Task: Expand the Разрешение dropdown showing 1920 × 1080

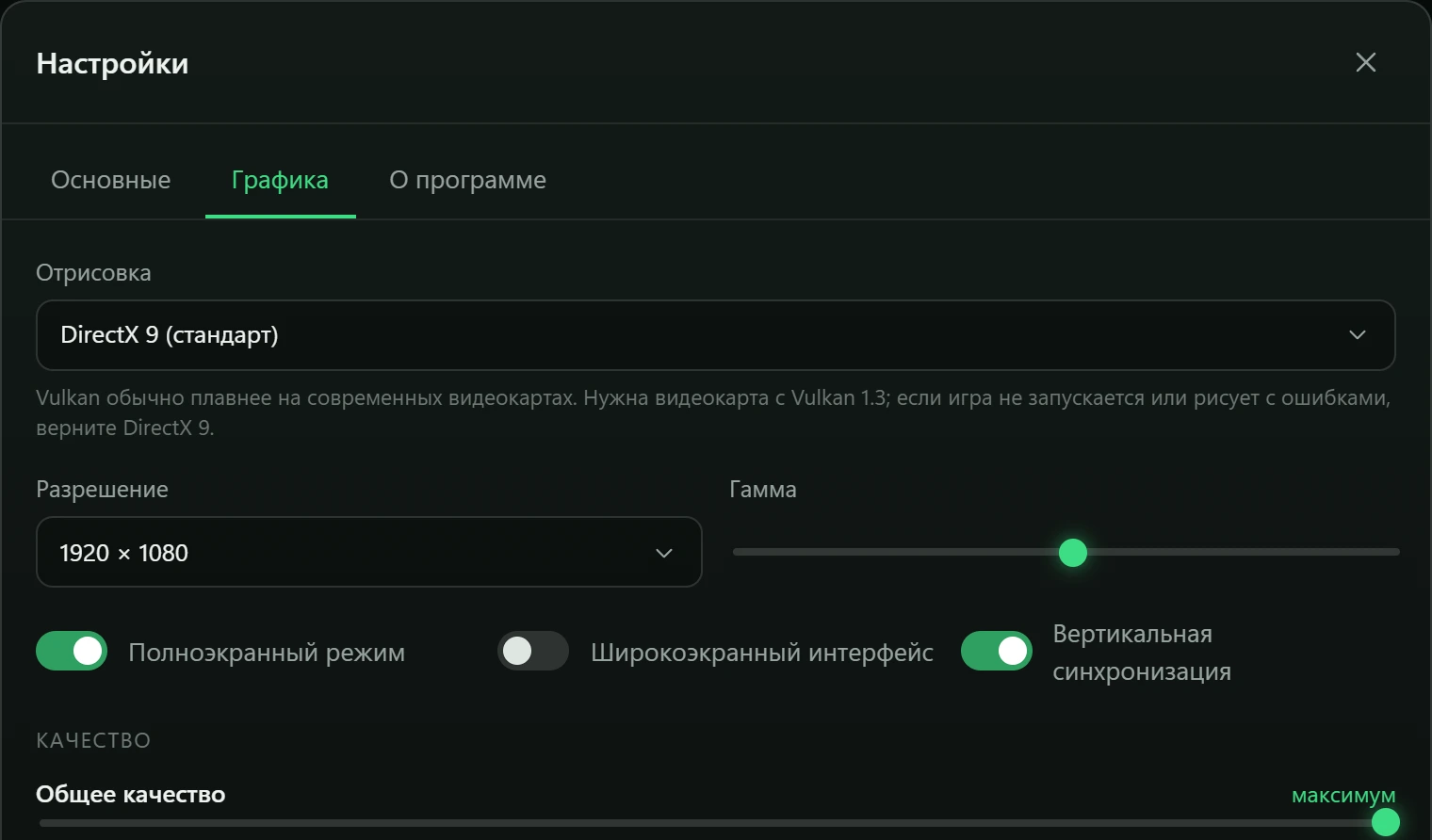Action: coord(368,552)
